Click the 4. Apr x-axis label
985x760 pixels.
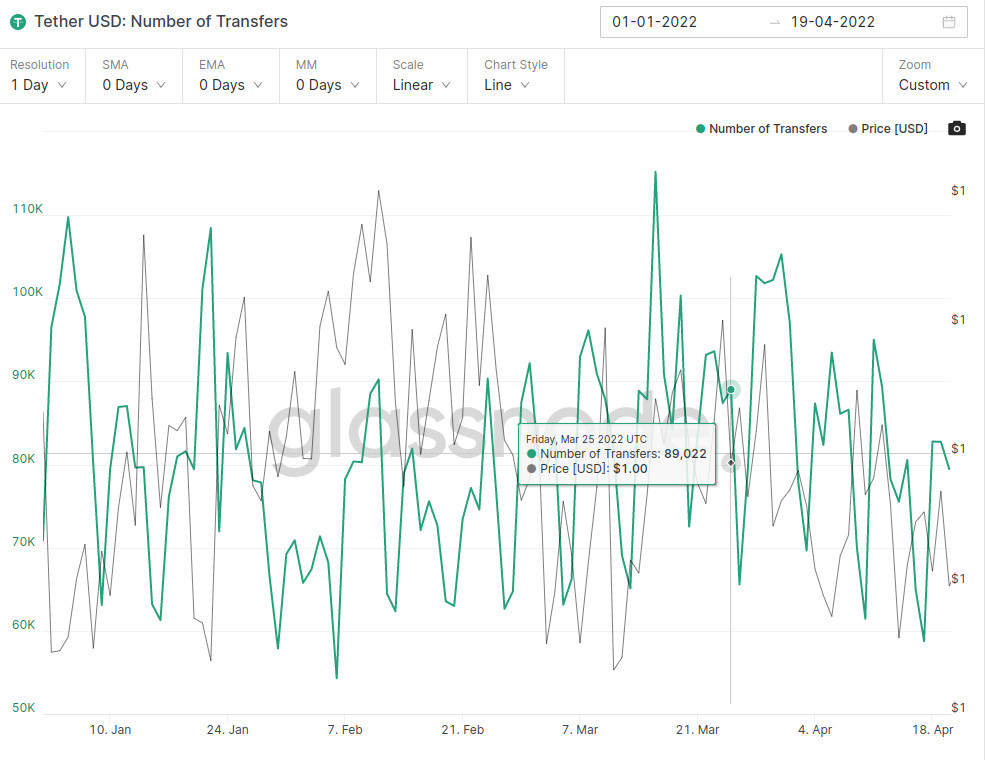(815, 730)
